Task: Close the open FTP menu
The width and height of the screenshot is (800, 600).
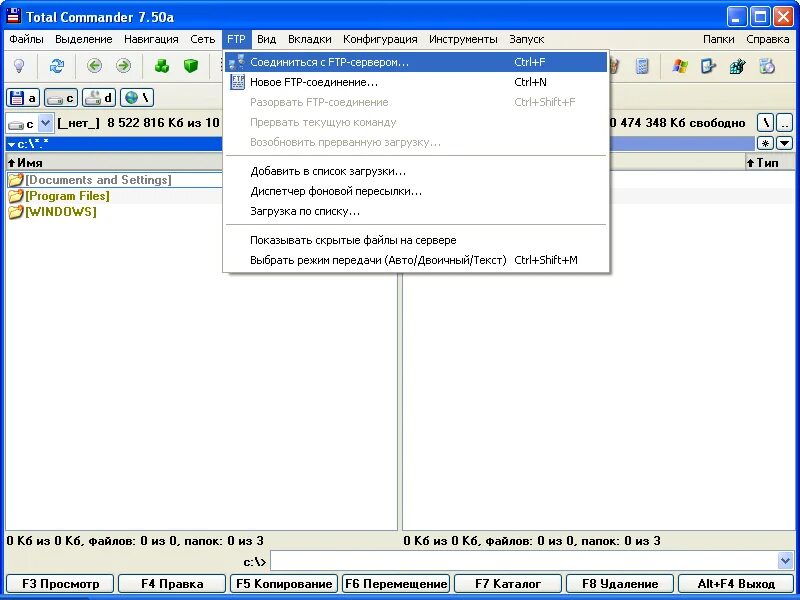Action: coord(236,39)
